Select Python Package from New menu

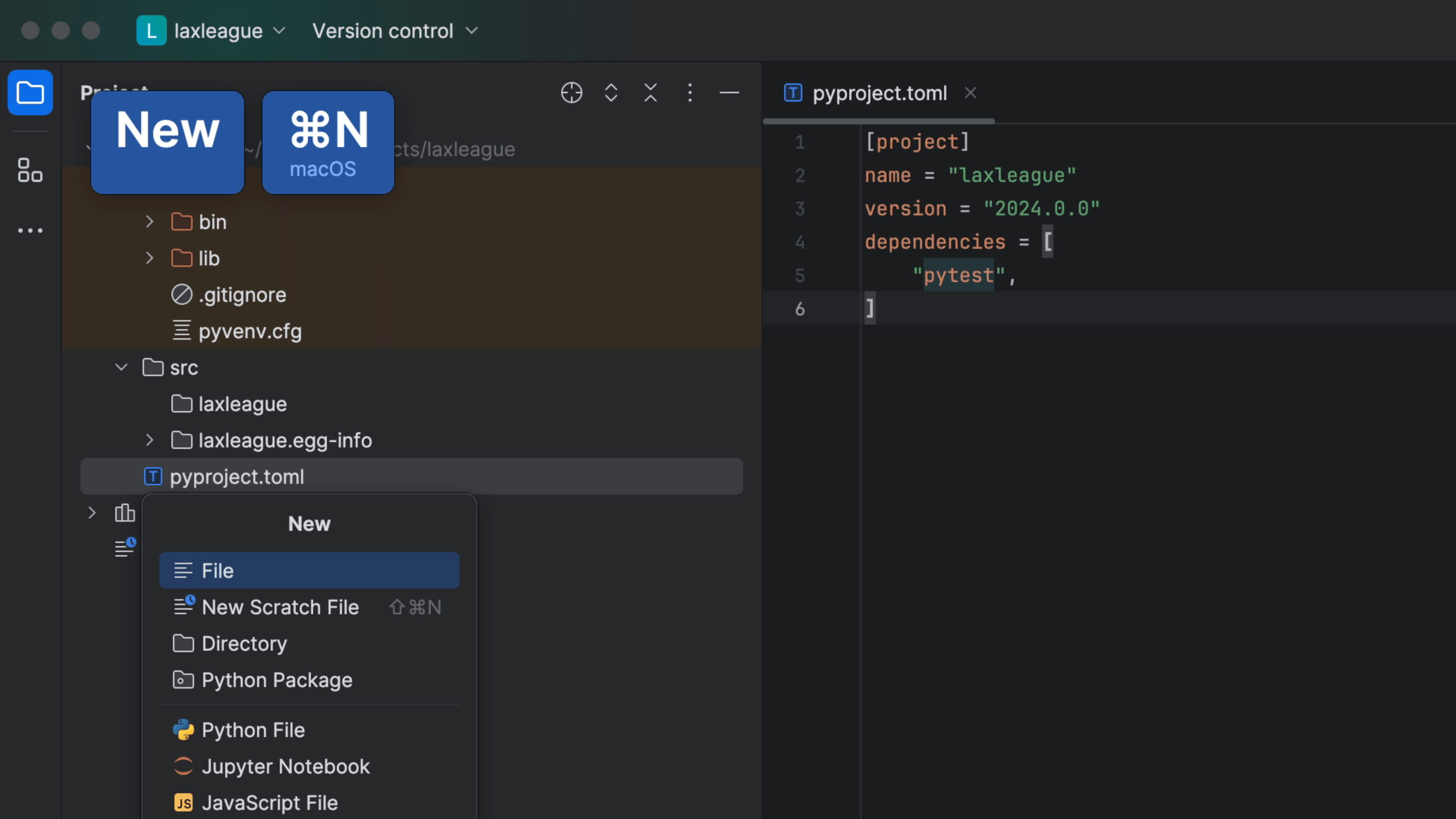(x=277, y=679)
